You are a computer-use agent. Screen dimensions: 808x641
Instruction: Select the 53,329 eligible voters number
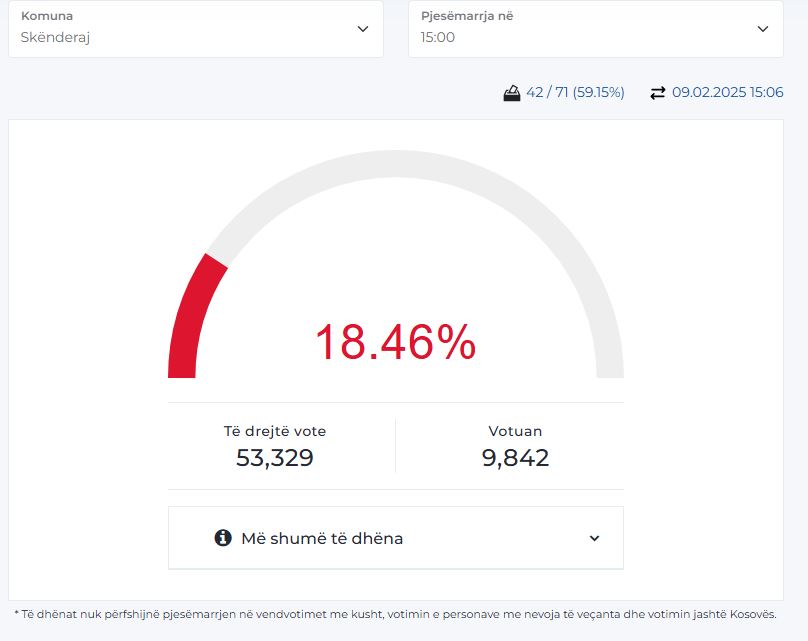pos(275,458)
